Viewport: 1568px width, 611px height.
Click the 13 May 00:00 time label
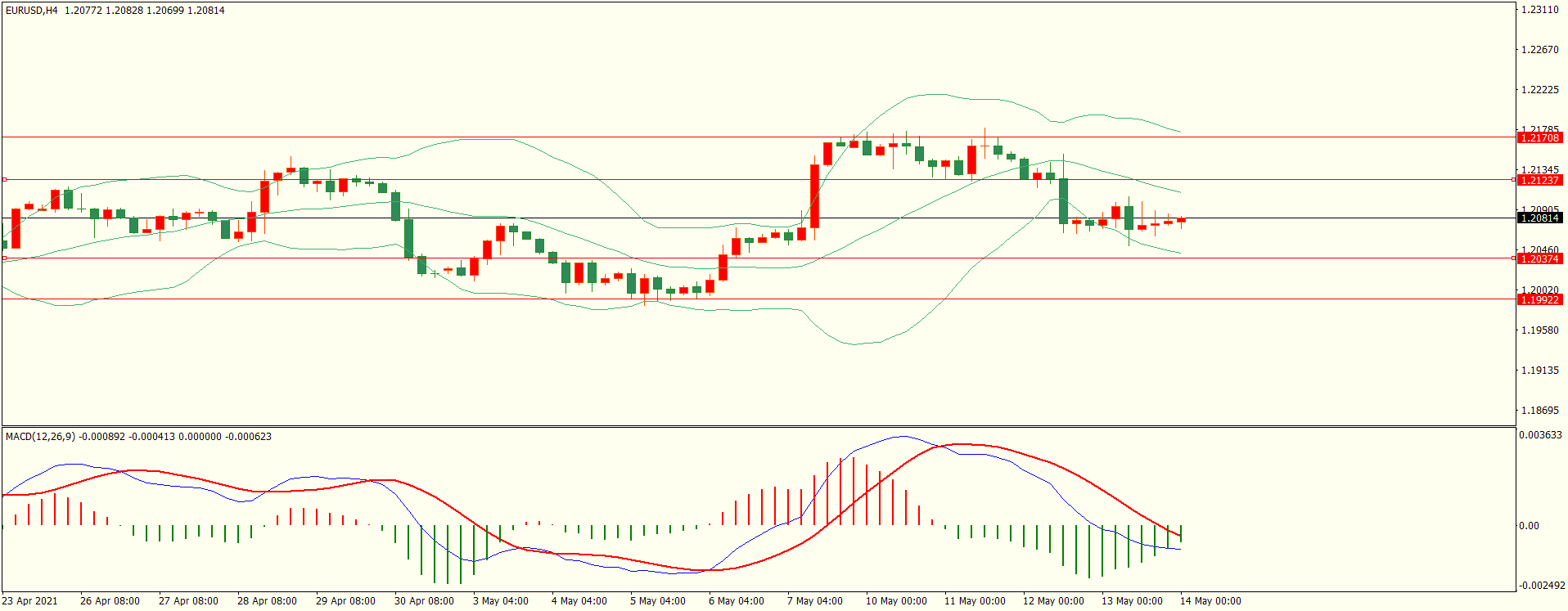pyautogui.click(x=1132, y=601)
